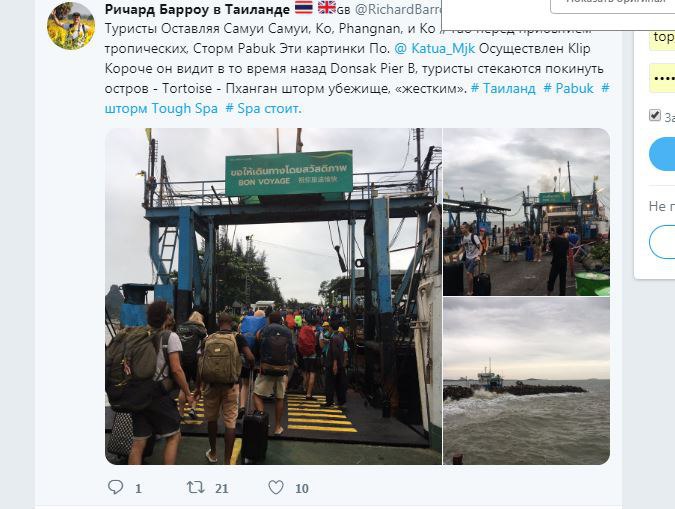This screenshot has height=509, width=675.
Task: Open the #Pabuk hashtag
Action: [x=568, y=88]
